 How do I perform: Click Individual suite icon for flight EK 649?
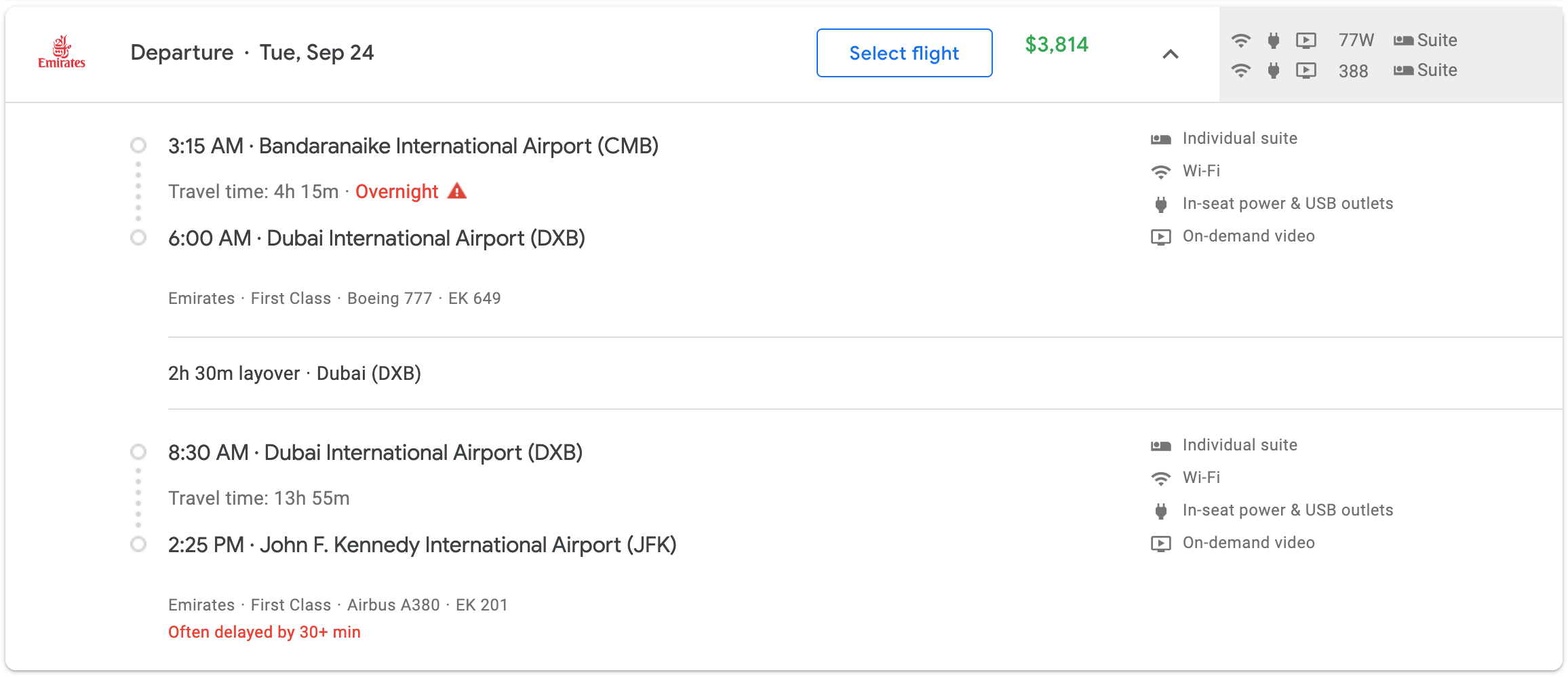1160,139
